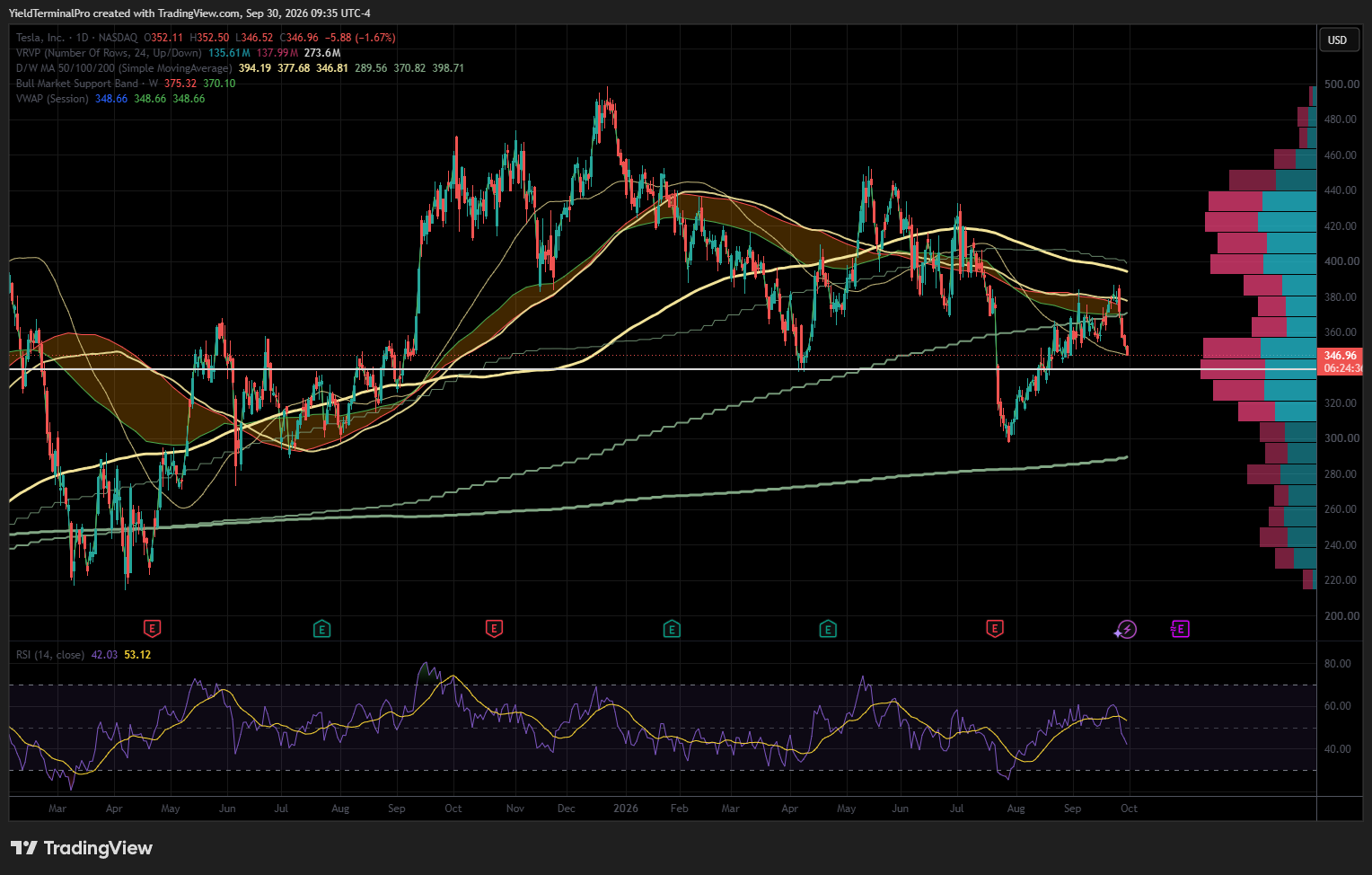Open the red earnings marker in late October 2025
This screenshot has width=1372, height=875.
click(x=493, y=629)
